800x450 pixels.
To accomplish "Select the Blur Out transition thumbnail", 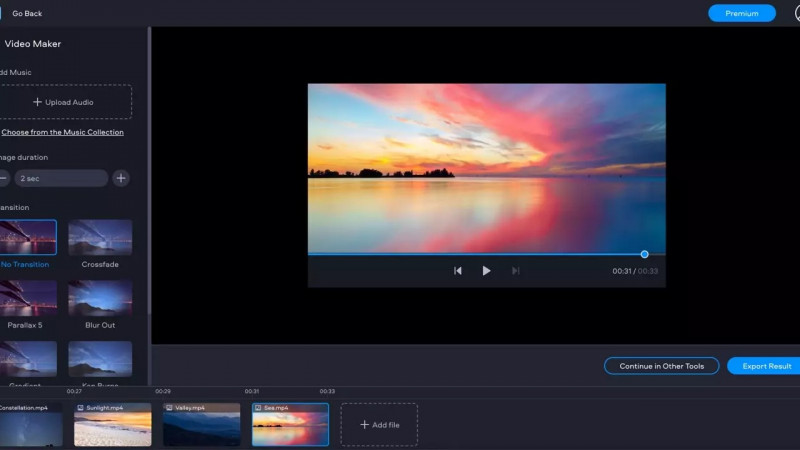I will tap(100, 297).
